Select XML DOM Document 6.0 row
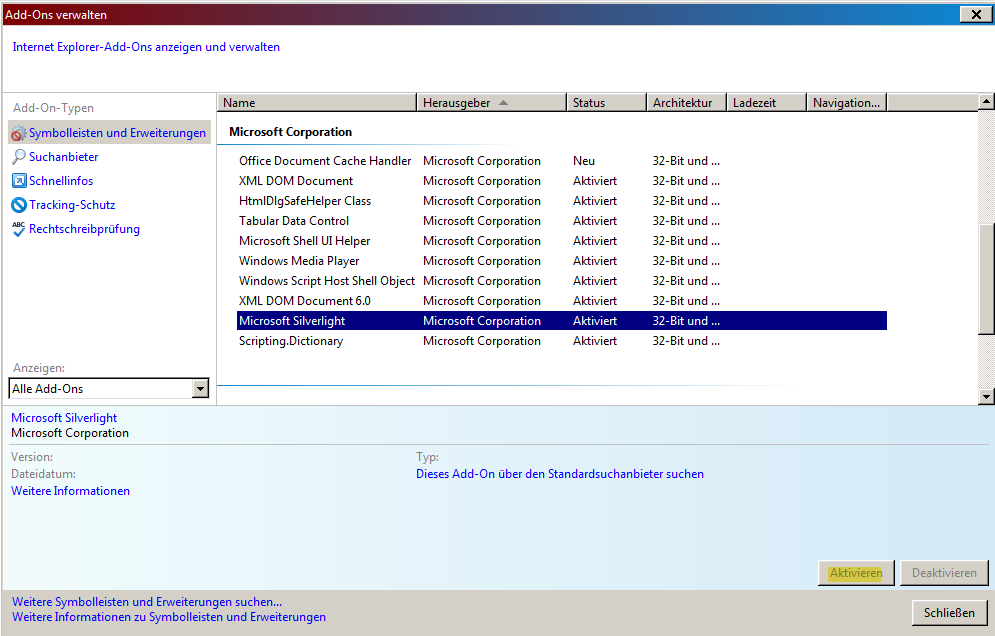This screenshot has width=995, height=636. tap(562, 301)
